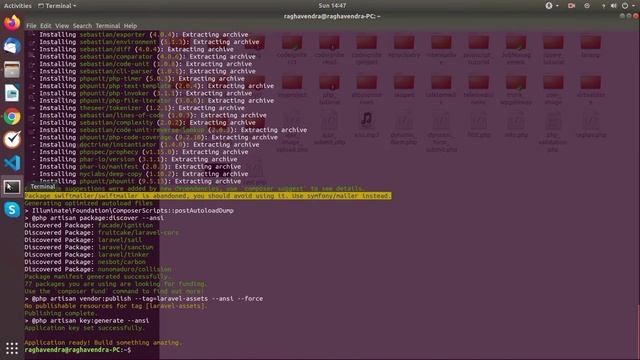Open the Help menu

[130, 26]
